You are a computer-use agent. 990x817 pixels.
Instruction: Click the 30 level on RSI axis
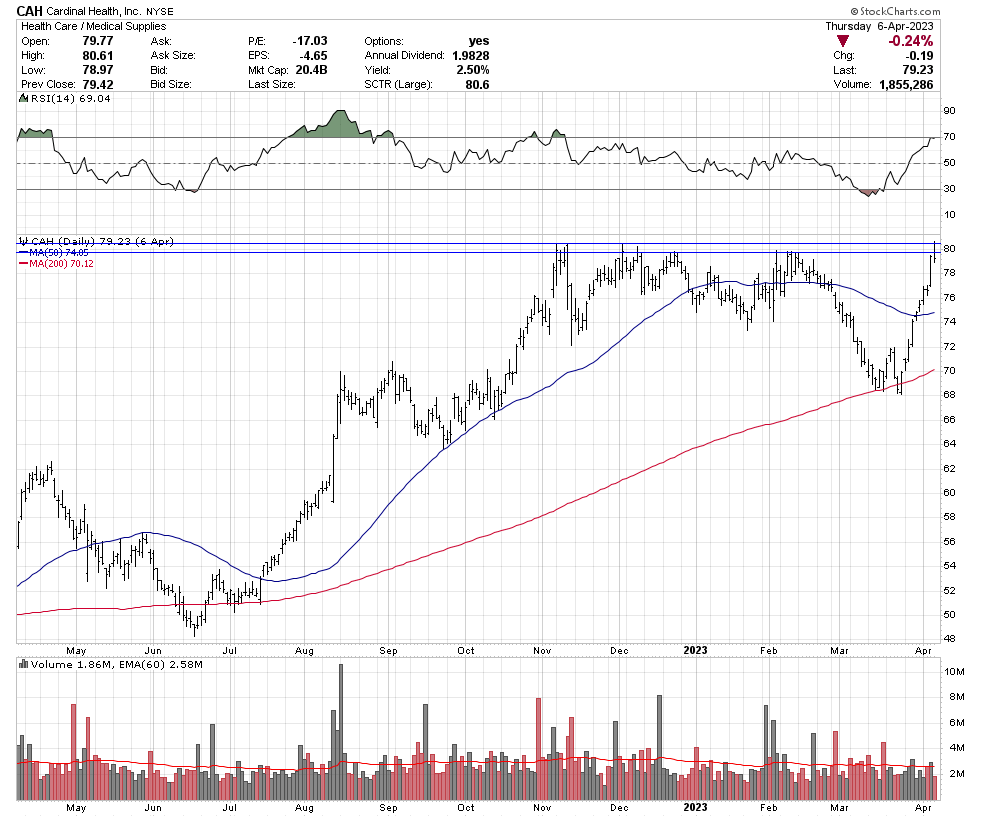[x=950, y=189]
